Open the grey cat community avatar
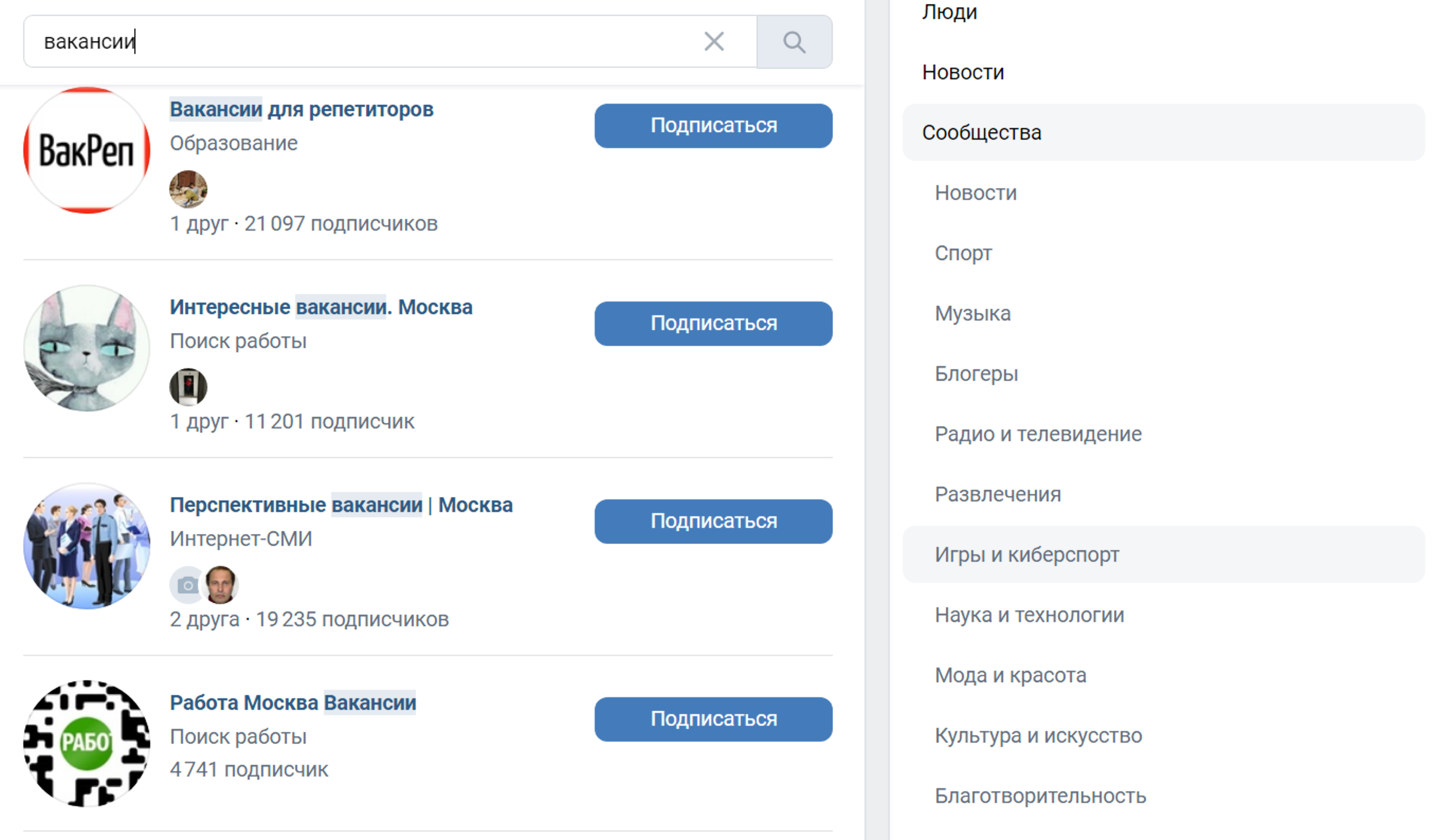Image resolution: width=1437 pixels, height=840 pixels. [87, 349]
